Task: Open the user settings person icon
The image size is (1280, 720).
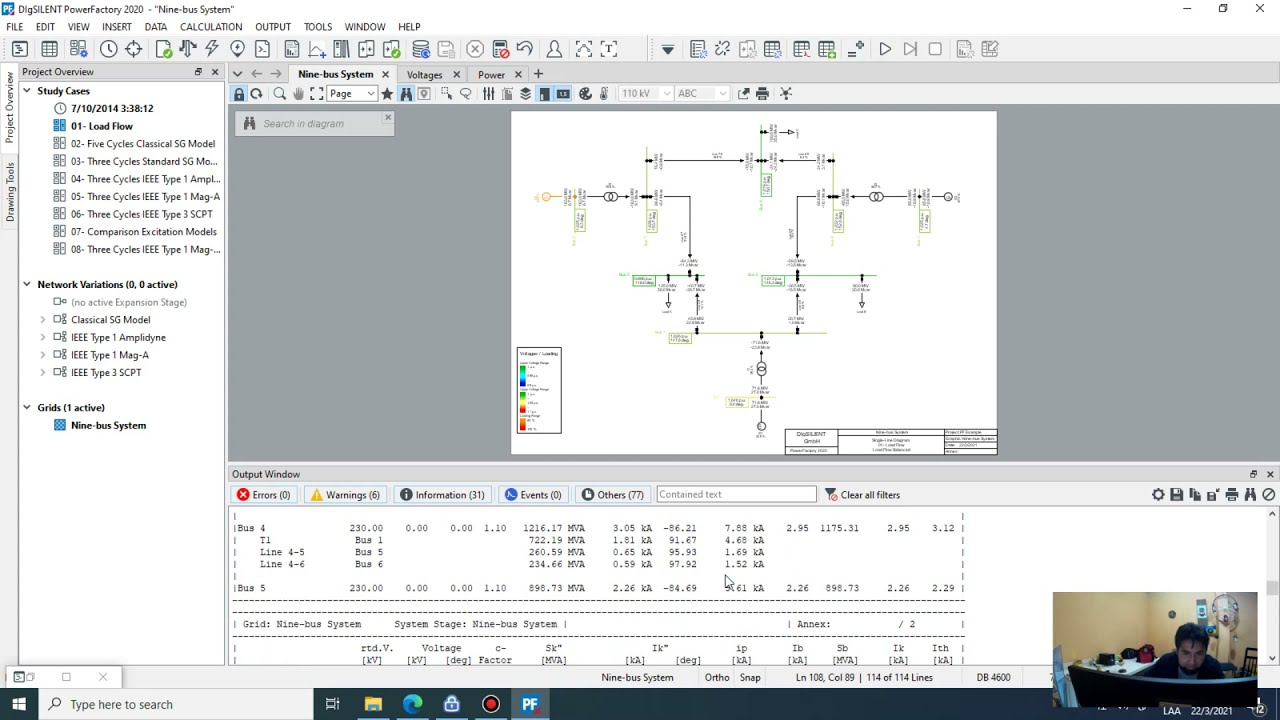Action: 554,49
